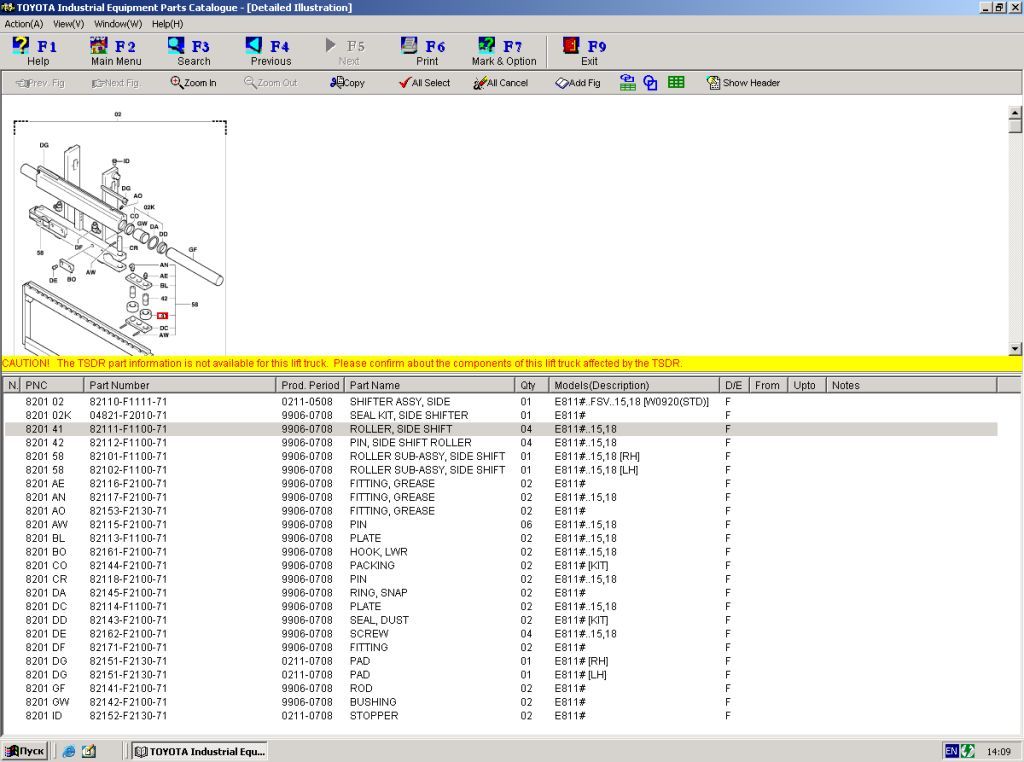Screen dimensions: 1024x762
Task: Click Zoom Out toolbar button
Action: (270, 83)
